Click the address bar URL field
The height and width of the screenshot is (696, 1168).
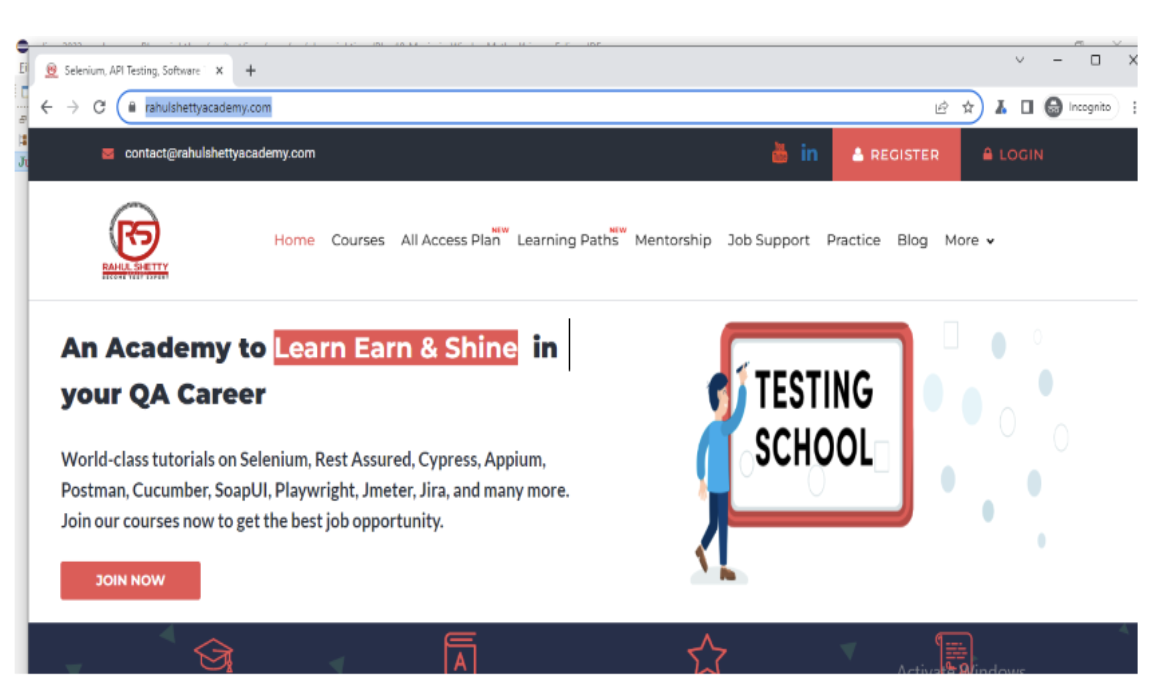pyautogui.click(x=500, y=107)
